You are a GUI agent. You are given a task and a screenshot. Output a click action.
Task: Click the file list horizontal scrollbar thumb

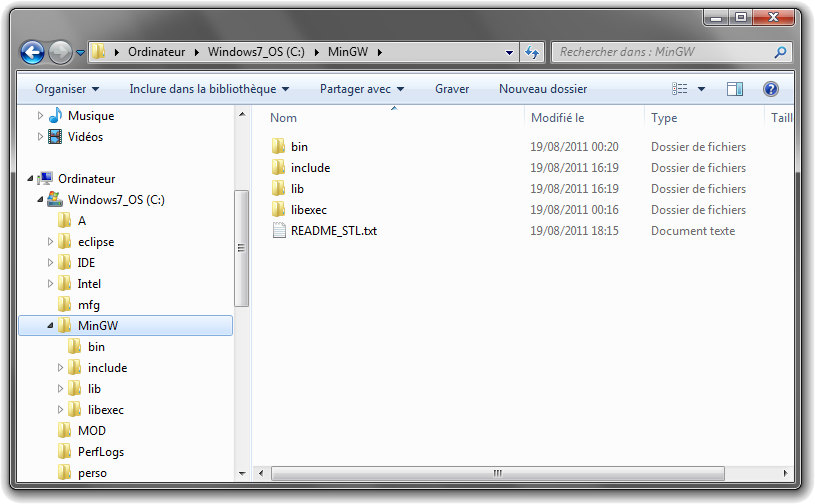pyautogui.click(x=497, y=473)
